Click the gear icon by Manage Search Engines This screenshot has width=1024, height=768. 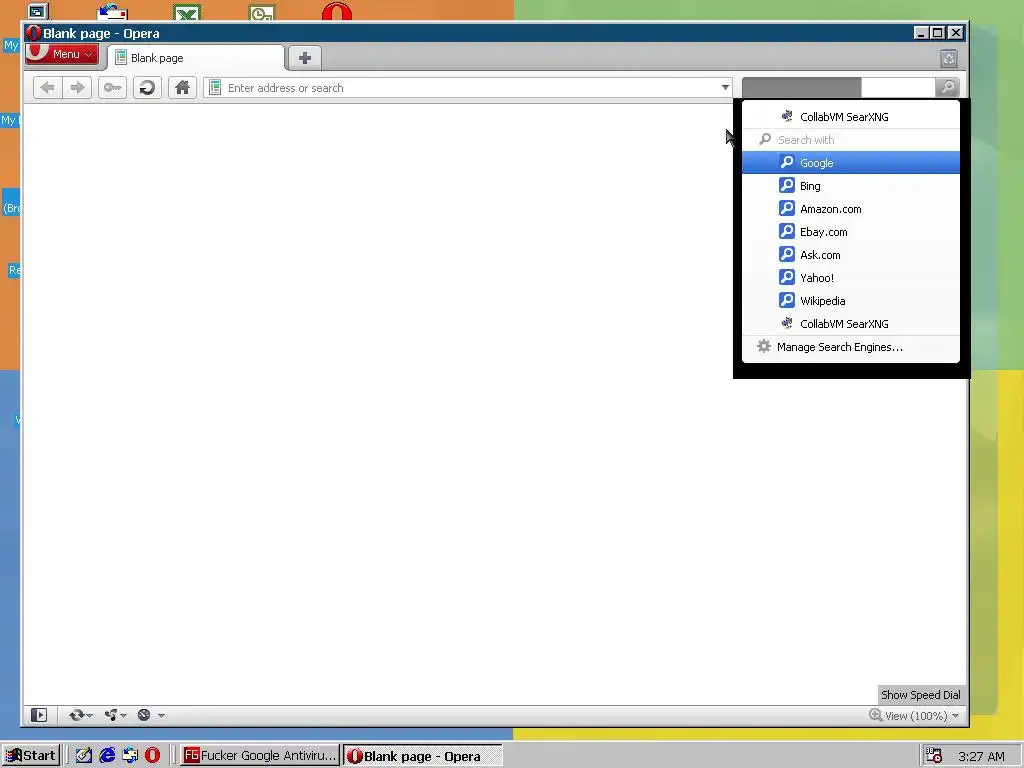(763, 346)
